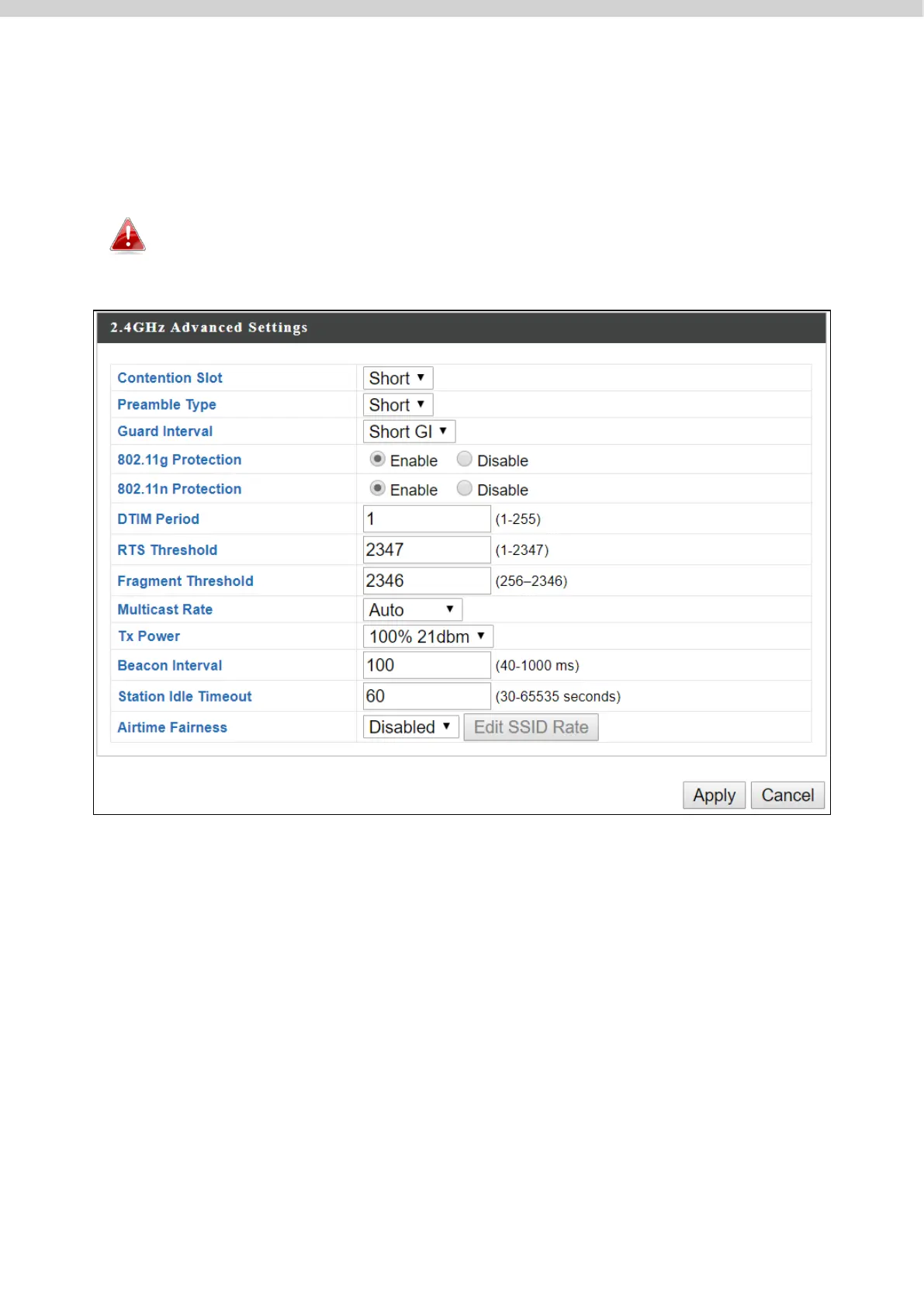Click the red warning triangle icon

coord(128,236)
